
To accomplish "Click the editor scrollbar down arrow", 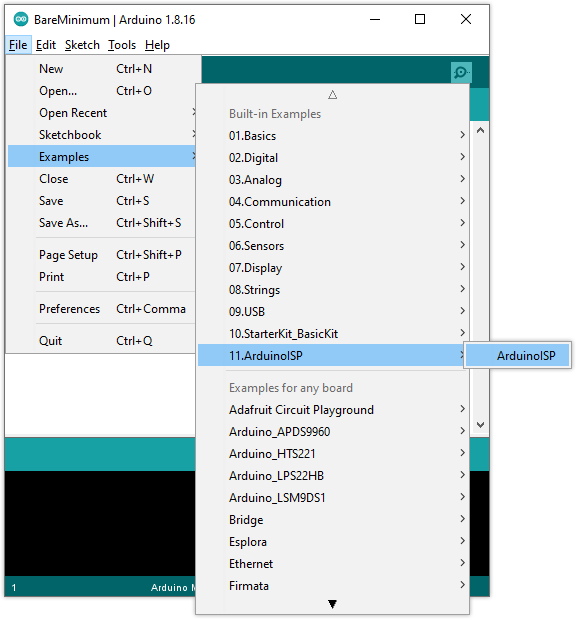I will 480,425.
